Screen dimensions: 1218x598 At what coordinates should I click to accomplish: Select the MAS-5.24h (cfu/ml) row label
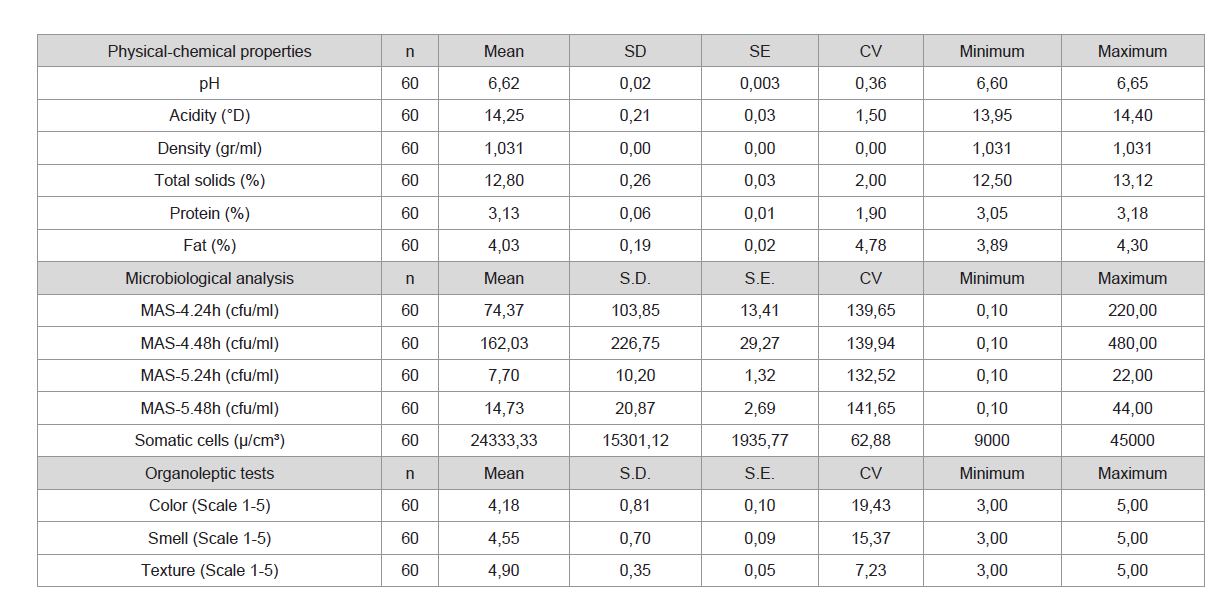tap(209, 376)
